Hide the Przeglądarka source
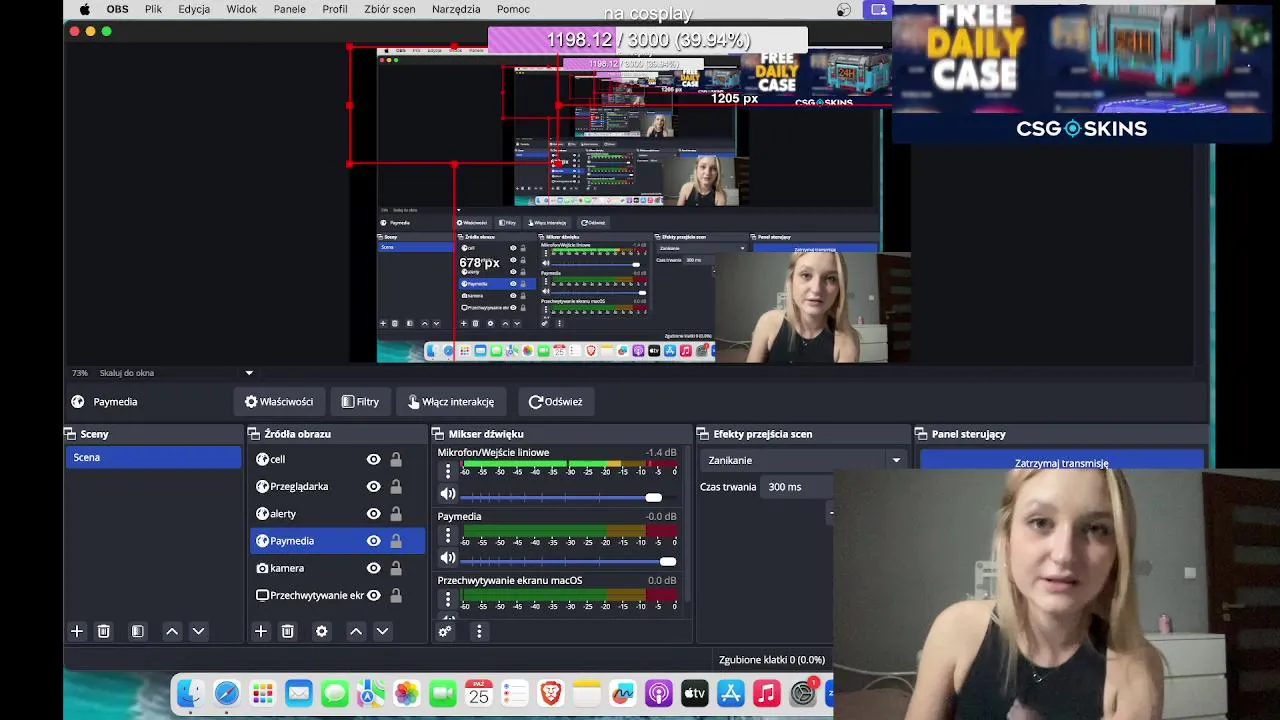 [373, 486]
